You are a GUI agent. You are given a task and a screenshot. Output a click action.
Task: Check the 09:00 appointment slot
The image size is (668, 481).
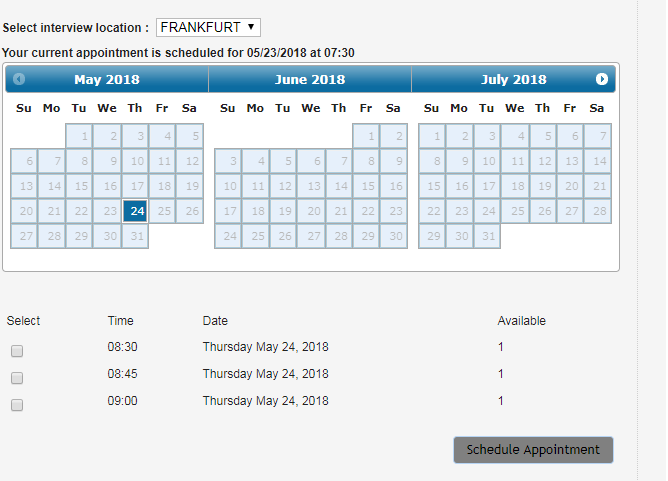(x=17, y=405)
